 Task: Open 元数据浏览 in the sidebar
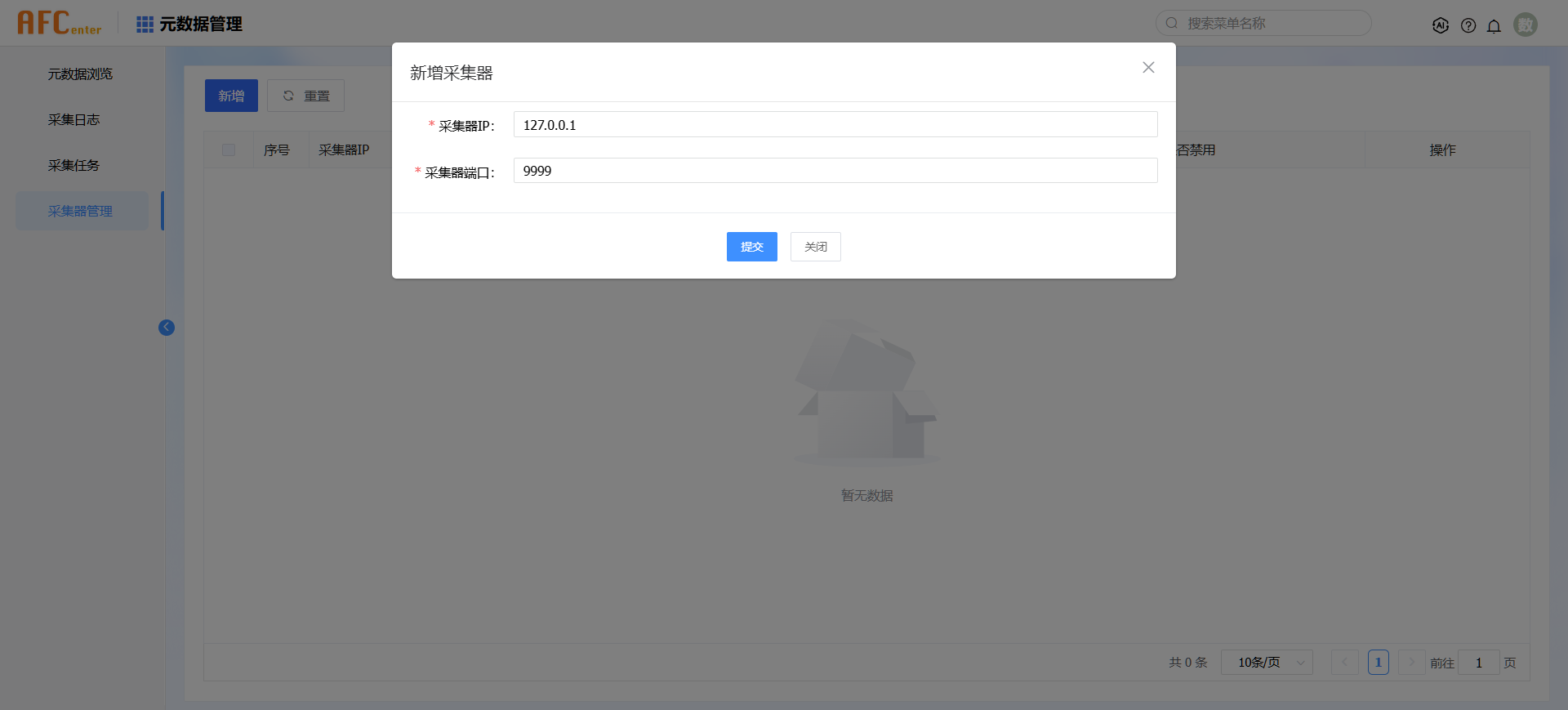pos(80,74)
